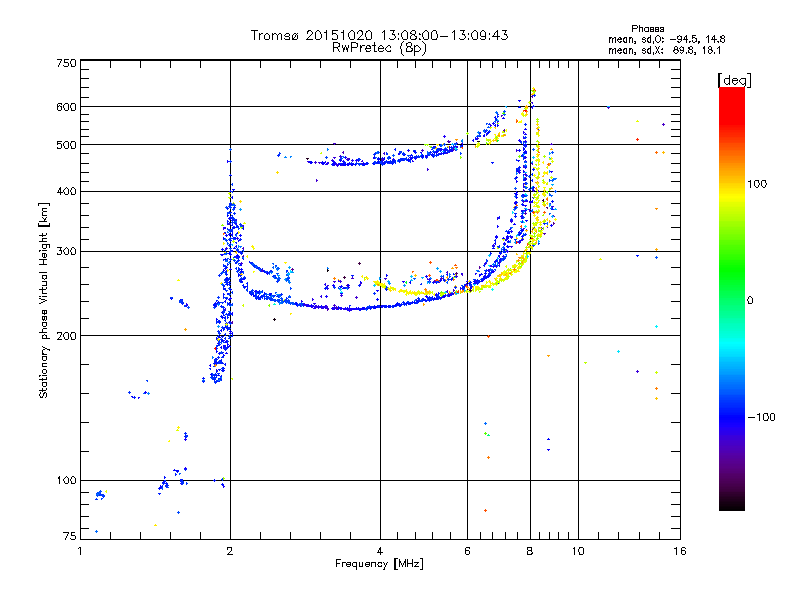The width and height of the screenshot is (800, 600).
Task: Click the "Phases" heading text
Action: click(647, 29)
